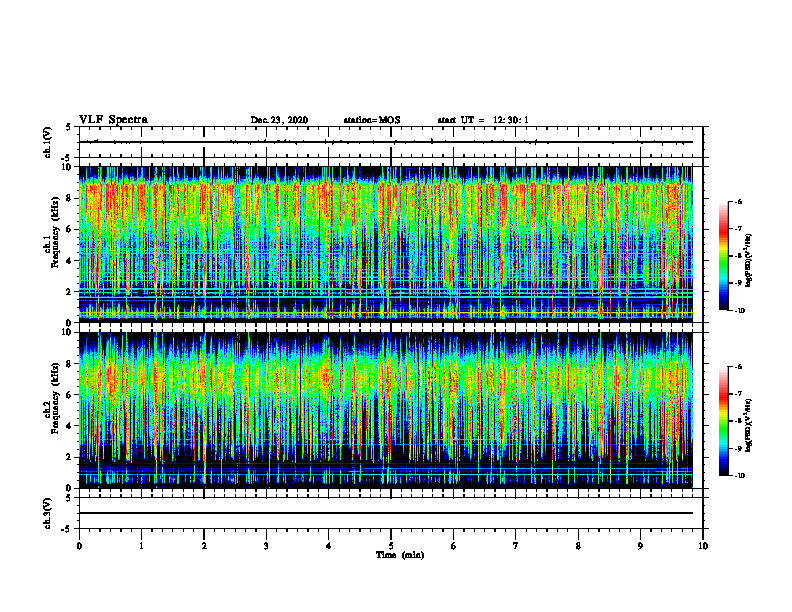
Task: Click the 'VLF Spectra' title text
Action: 113,120
